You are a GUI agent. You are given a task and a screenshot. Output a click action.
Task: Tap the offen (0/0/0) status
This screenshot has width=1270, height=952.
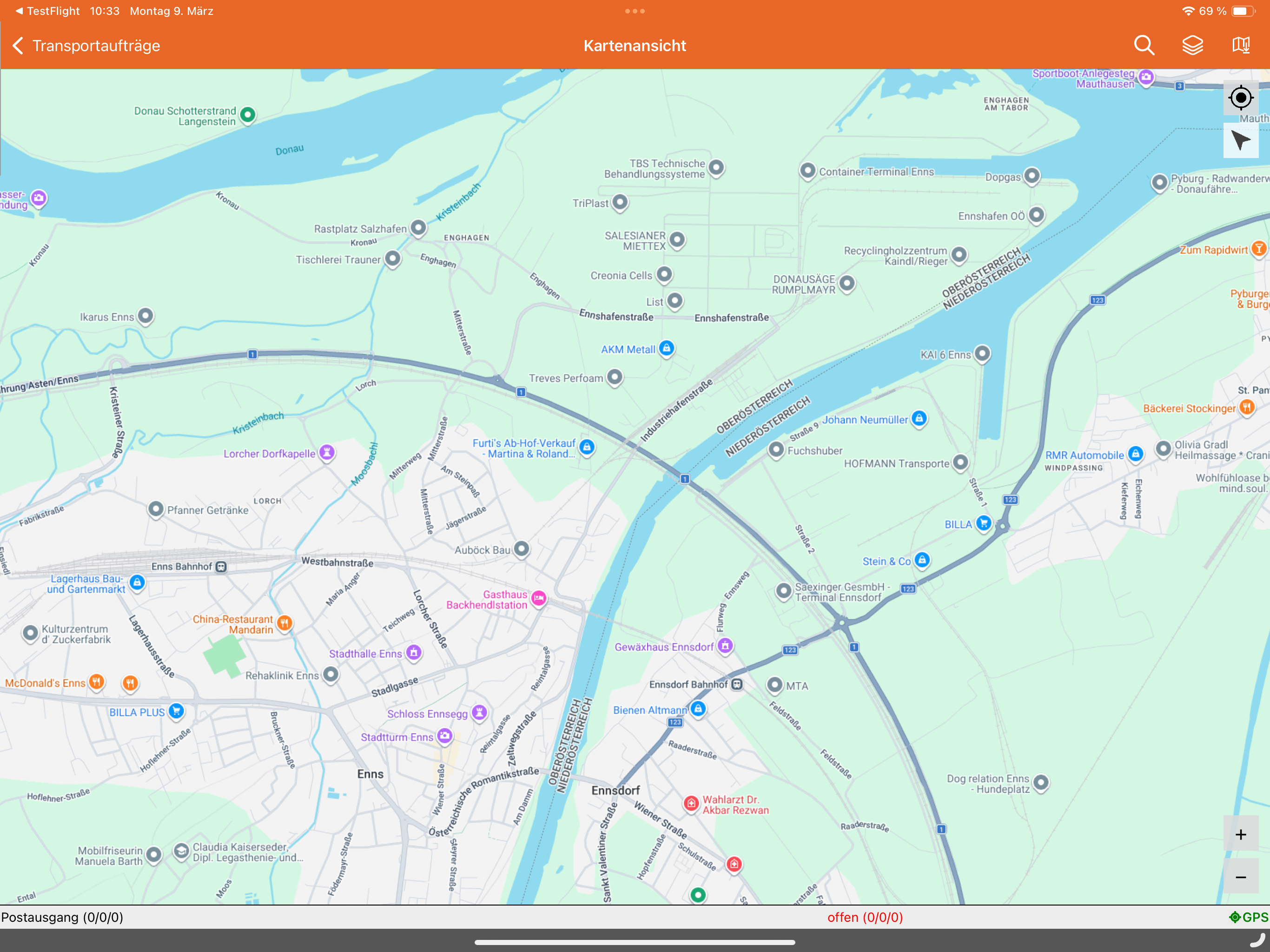pos(865,917)
